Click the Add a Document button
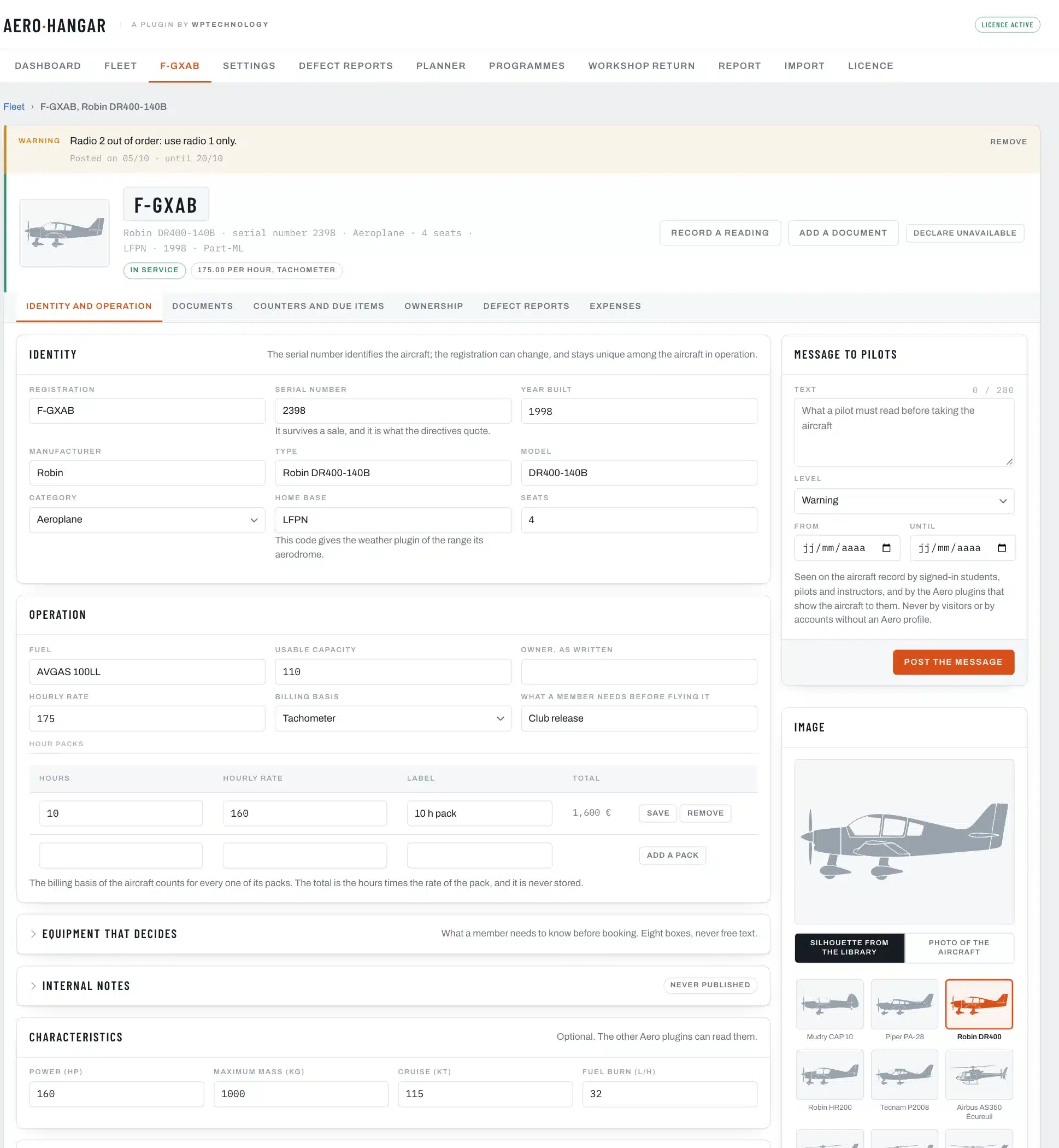Viewport: 1059px width, 1148px height. [843, 233]
